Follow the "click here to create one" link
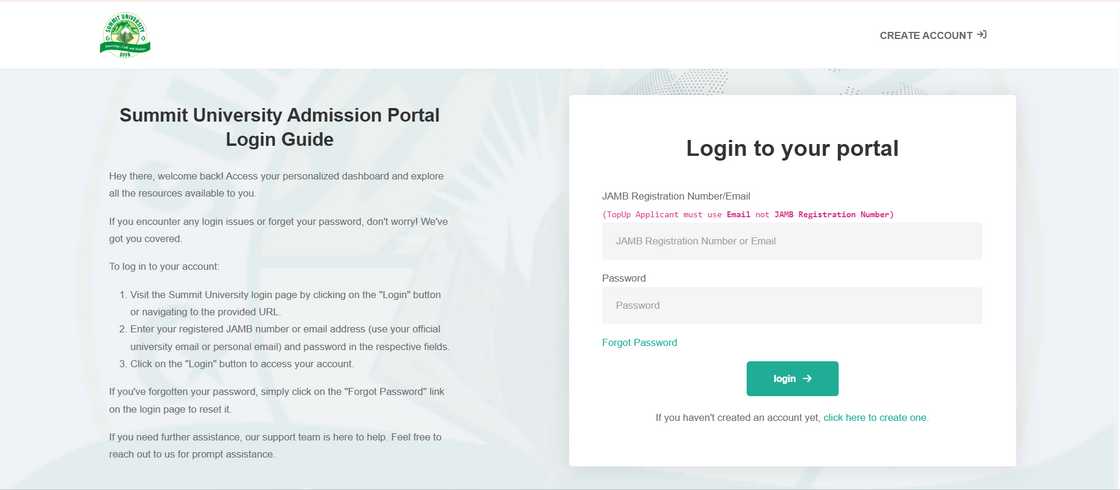 [x=875, y=417]
